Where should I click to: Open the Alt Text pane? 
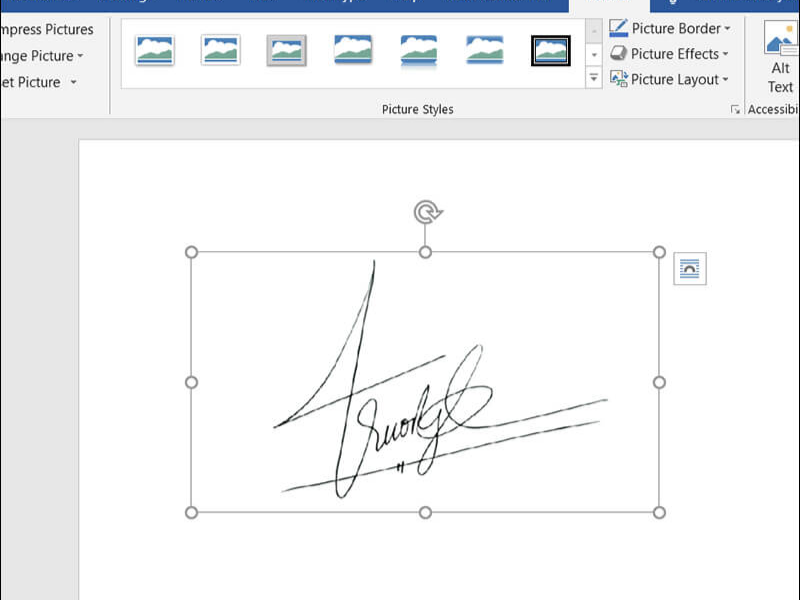tap(780, 58)
